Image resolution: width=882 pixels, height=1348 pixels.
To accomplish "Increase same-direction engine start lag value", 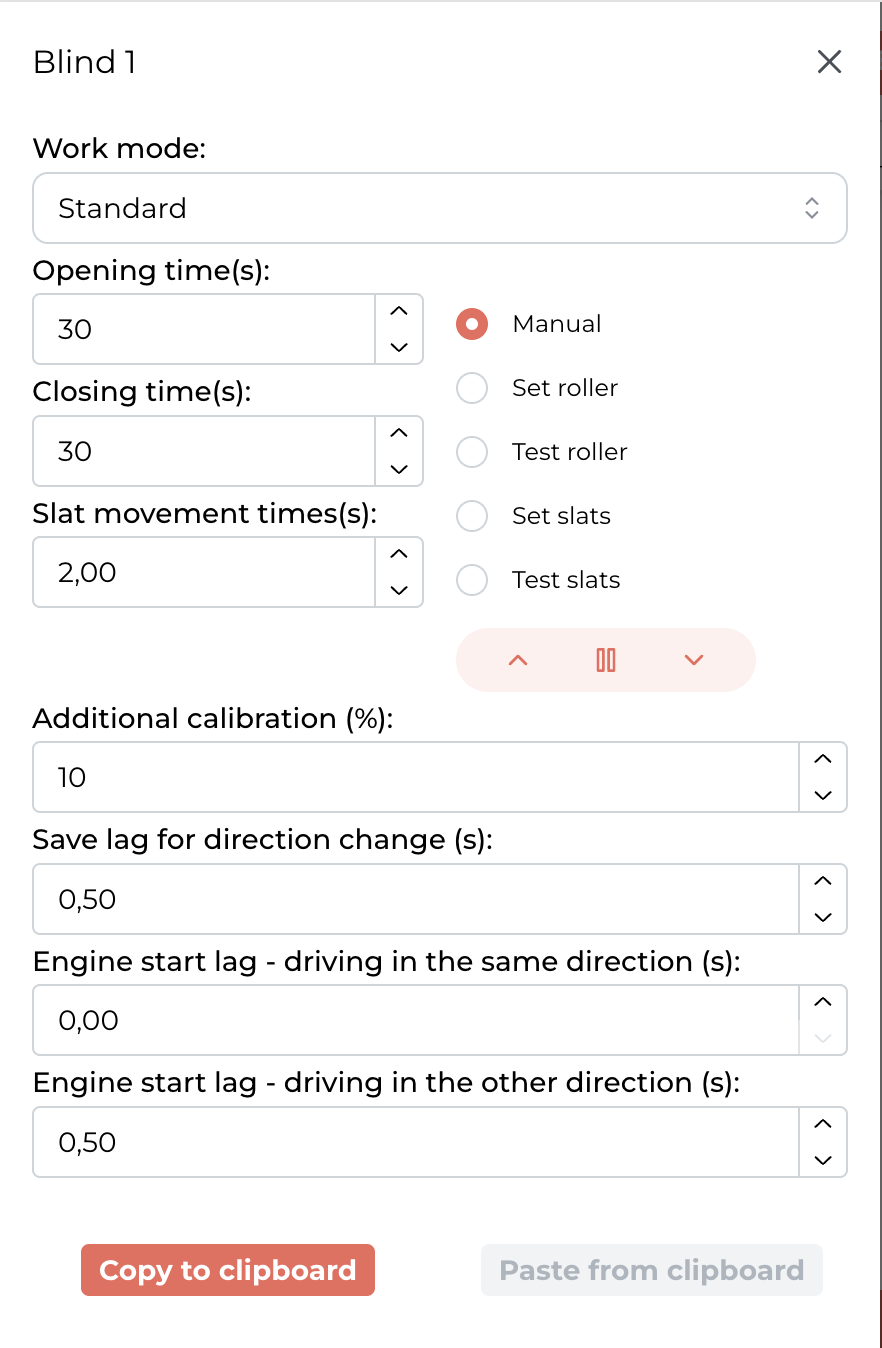I will 823,1002.
